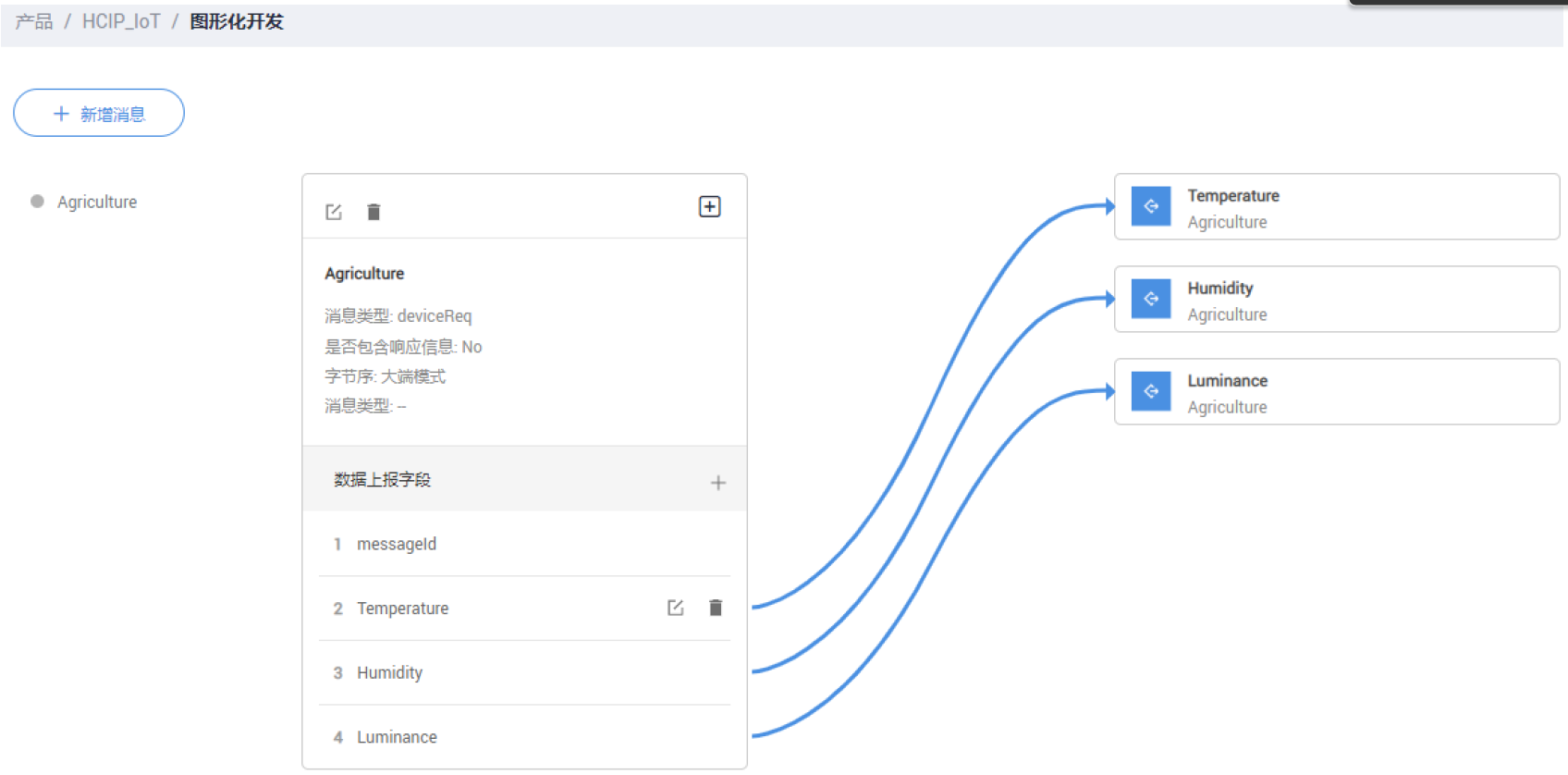1568x775 pixels.
Task: Select Agriculture in the left message list
Action: click(x=96, y=202)
